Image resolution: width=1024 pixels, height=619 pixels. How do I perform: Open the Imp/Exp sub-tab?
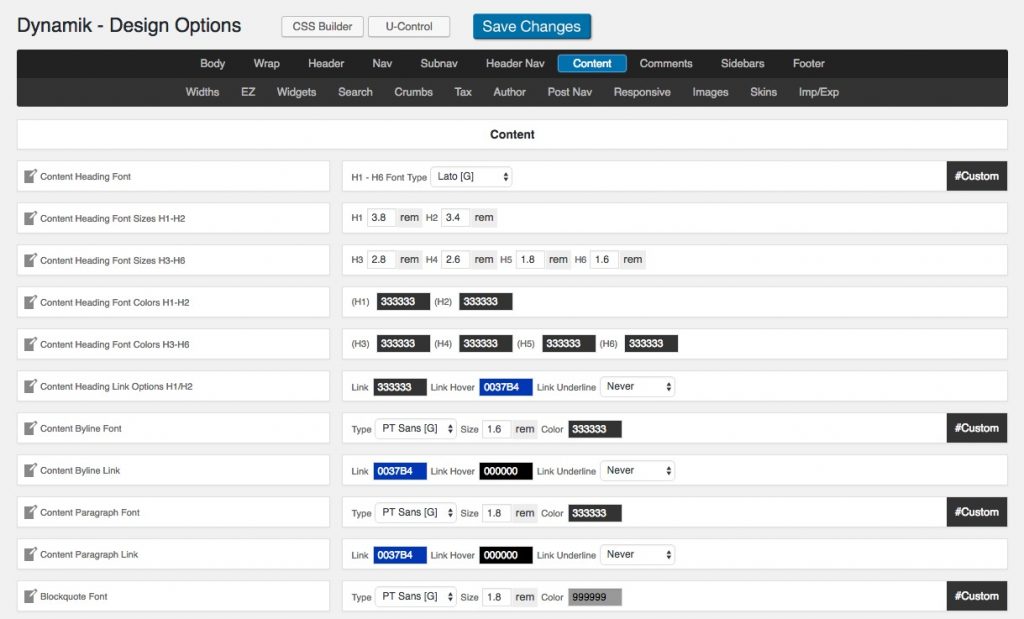coord(818,92)
